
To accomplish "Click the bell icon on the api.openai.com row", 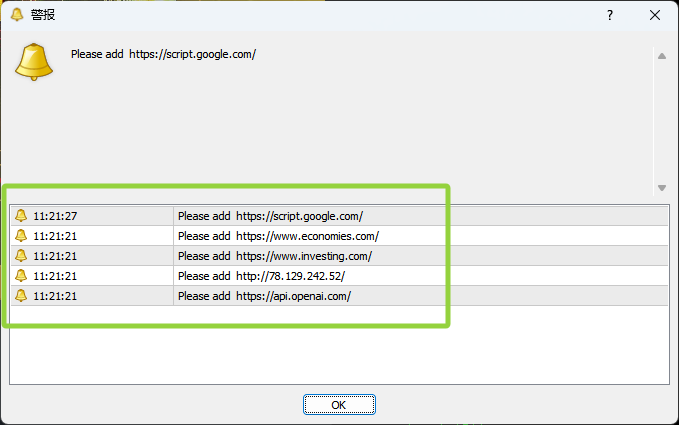I will (x=21, y=296).
